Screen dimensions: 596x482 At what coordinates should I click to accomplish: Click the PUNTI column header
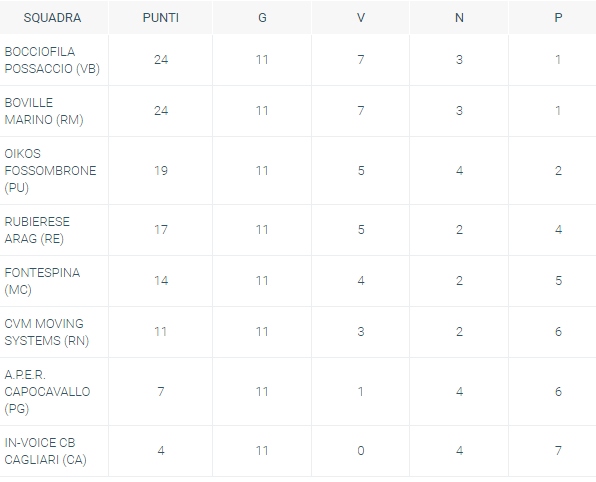tap(161, 18)
